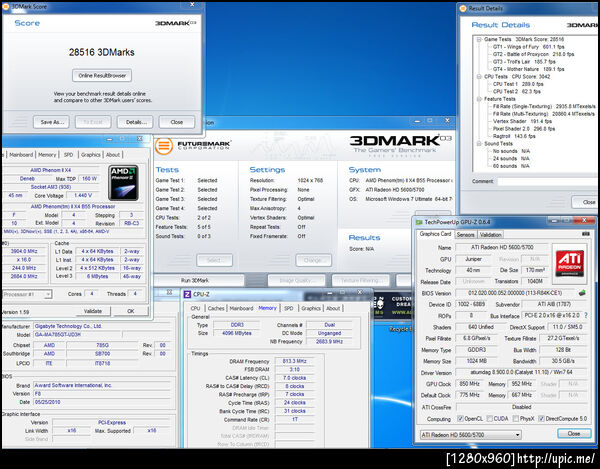Click the Select... button under Tests
Screen dimensions: 600x469
(x=214, y=260)
